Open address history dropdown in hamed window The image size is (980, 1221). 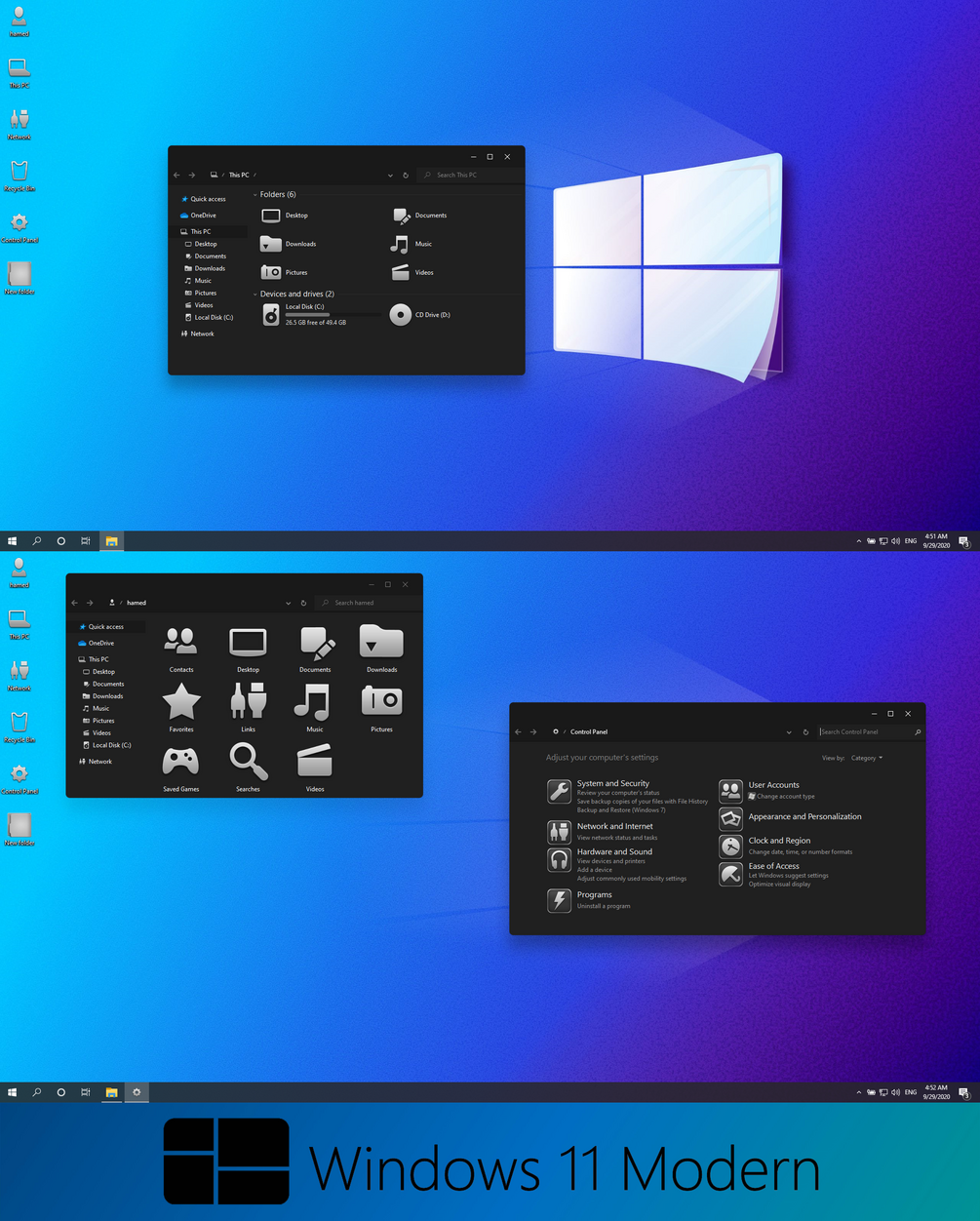pos(288,603)
